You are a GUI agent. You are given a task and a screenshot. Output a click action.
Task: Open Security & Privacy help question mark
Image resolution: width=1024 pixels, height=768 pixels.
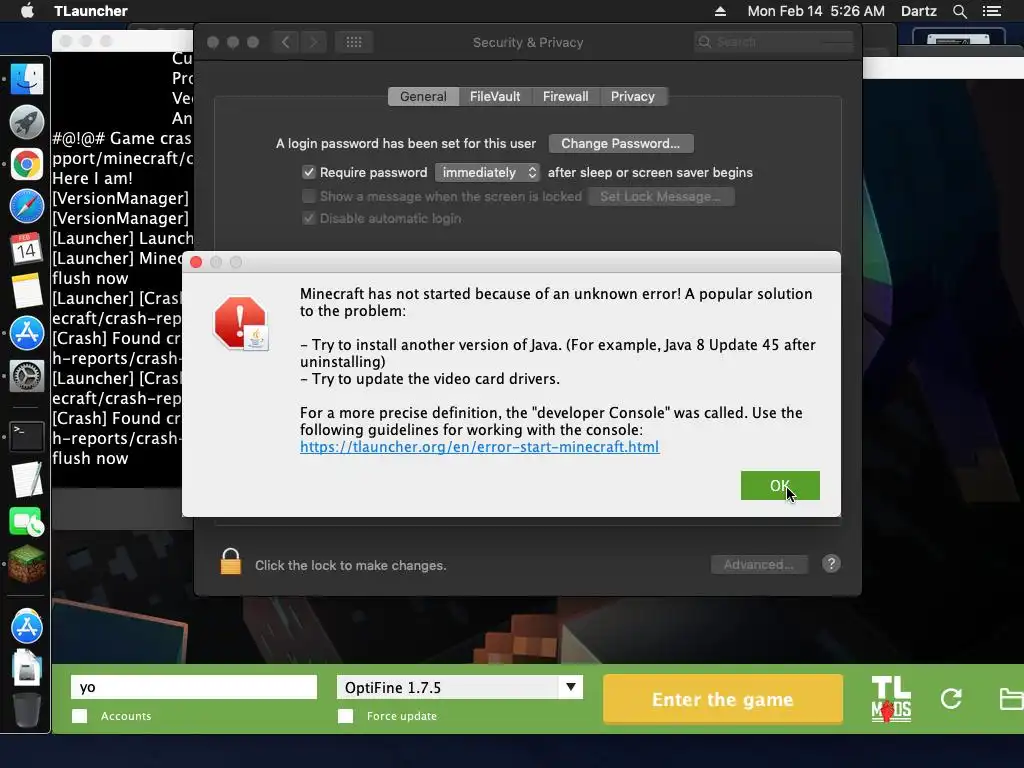tap(831, 564)
